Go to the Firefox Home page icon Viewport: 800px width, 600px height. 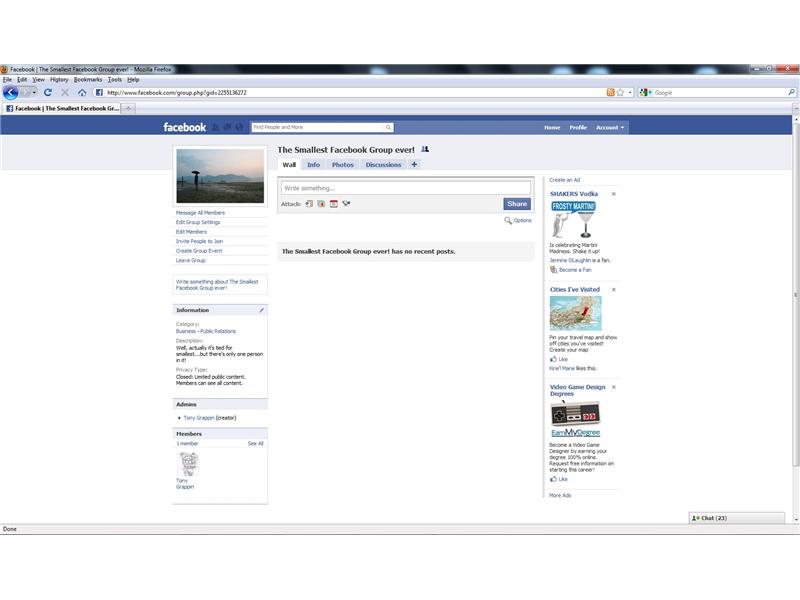(82, 92)
